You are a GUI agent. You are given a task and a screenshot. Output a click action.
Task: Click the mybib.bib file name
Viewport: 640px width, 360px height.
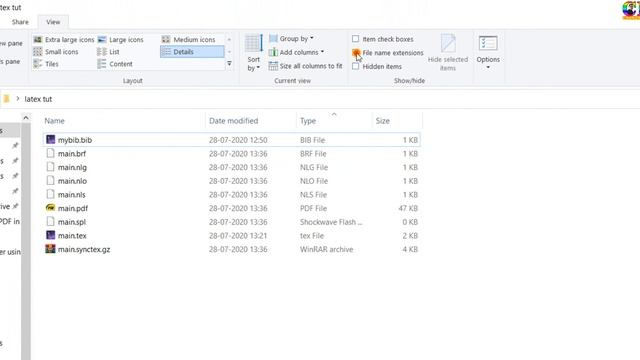coord(75,140)
